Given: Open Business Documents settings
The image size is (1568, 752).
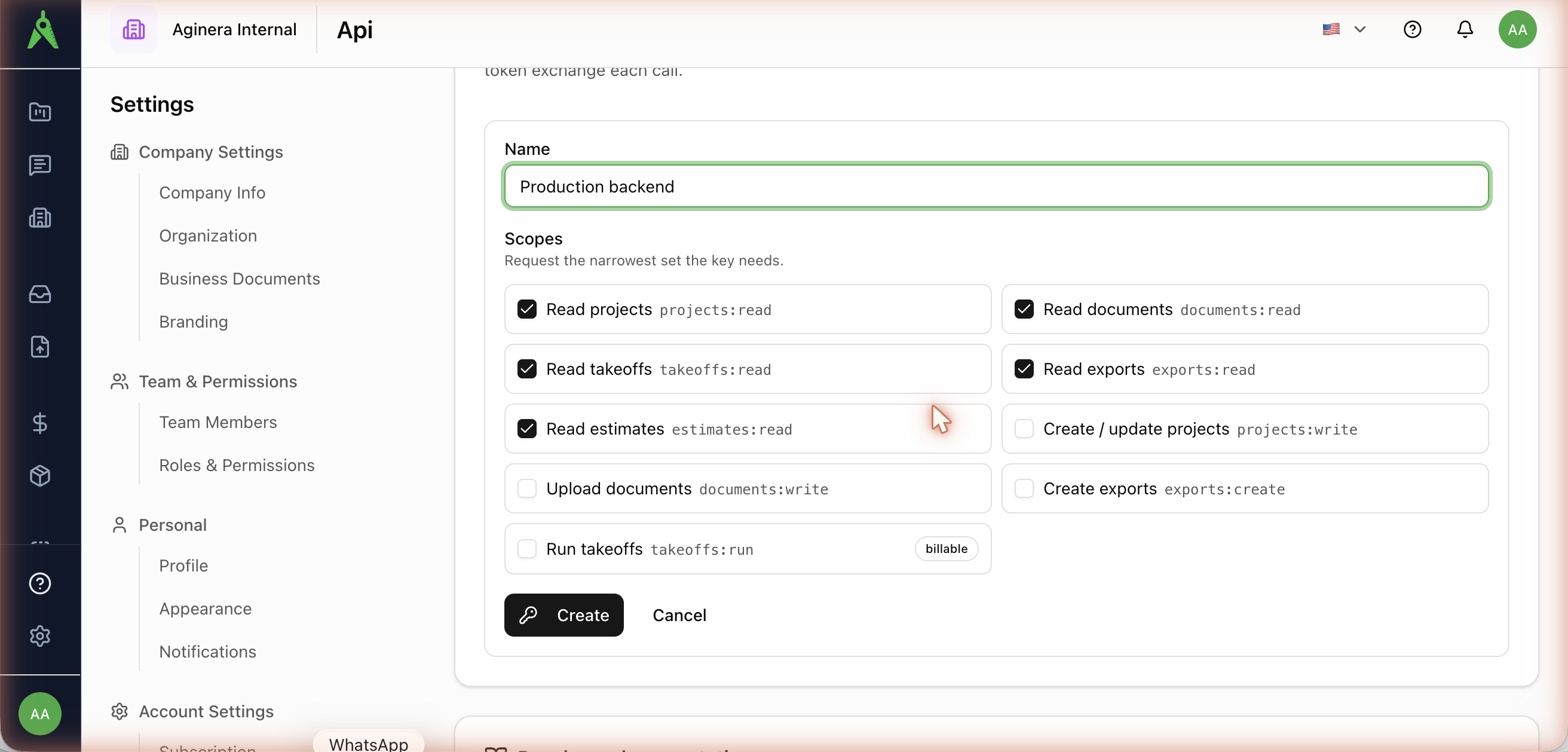Looking at the screenshot, I should tap(239, 279).
